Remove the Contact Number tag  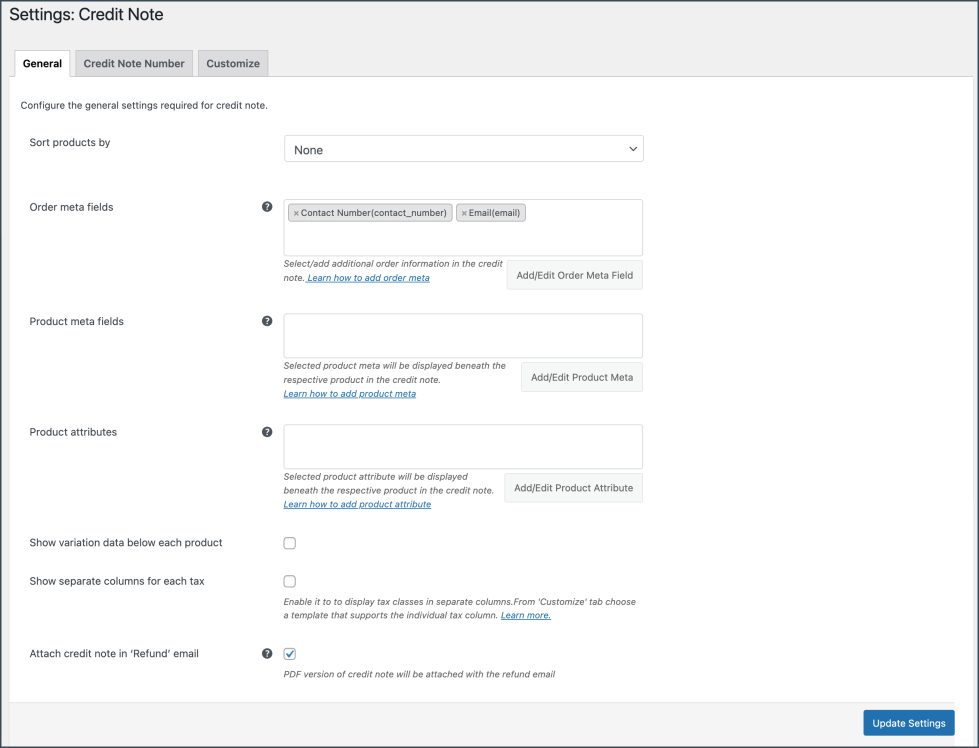[x=296, y=213]
